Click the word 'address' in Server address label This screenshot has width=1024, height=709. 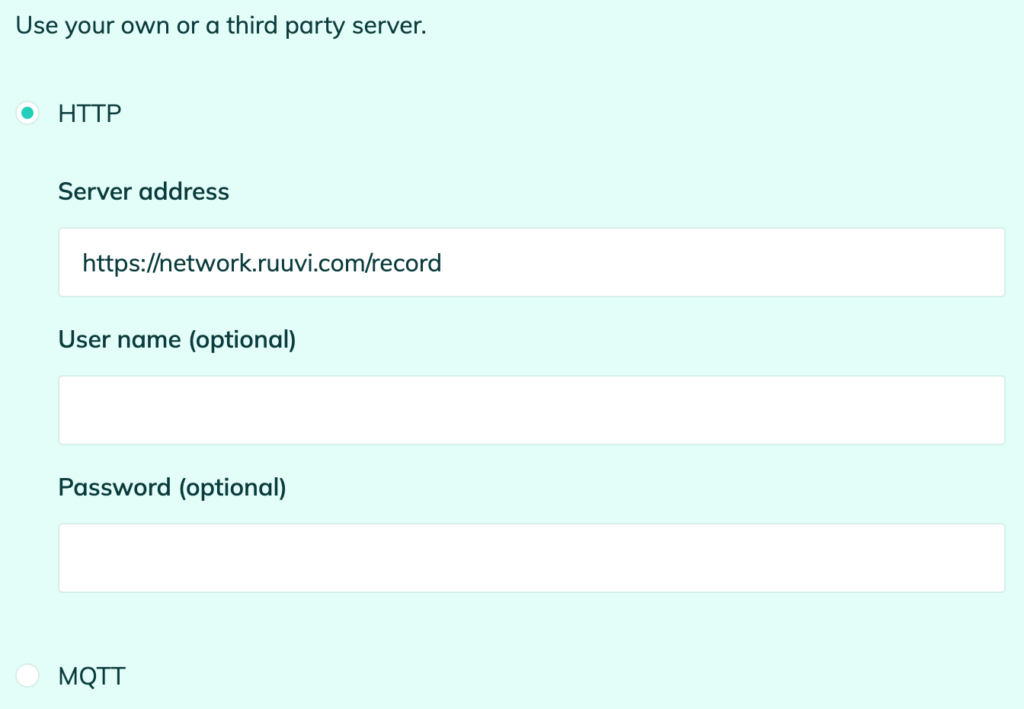point(184,191)
